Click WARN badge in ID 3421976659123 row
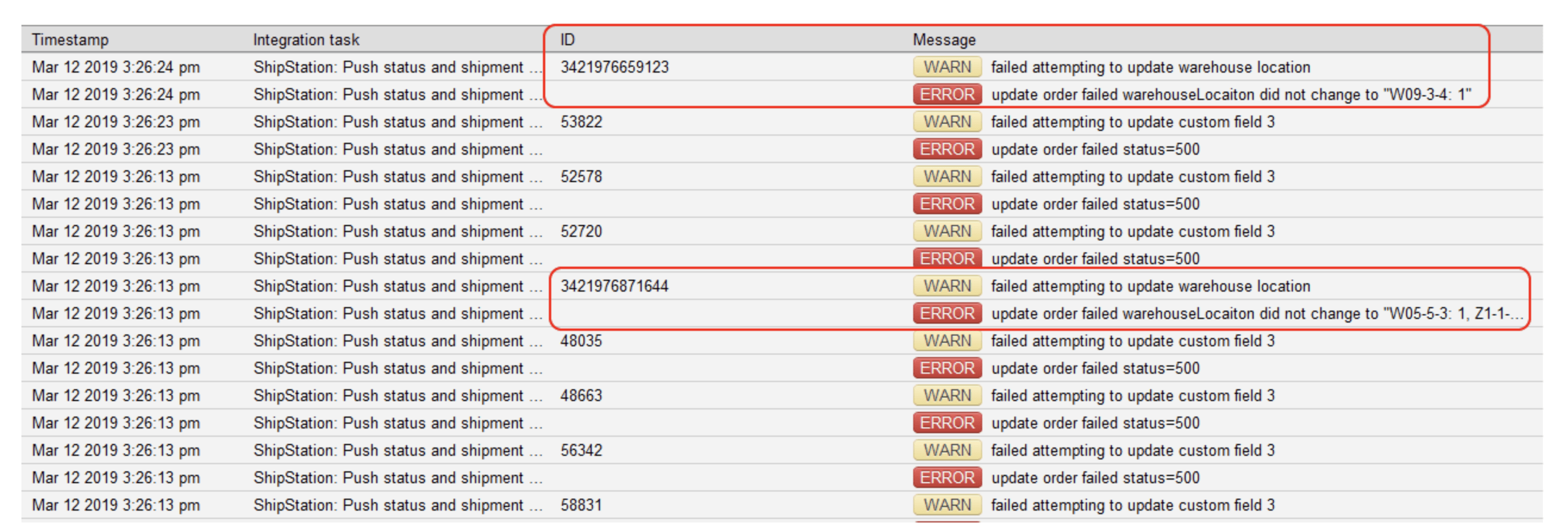This screenshot has width=1568, height=532. pyautogui.click(x=947, y=67)
